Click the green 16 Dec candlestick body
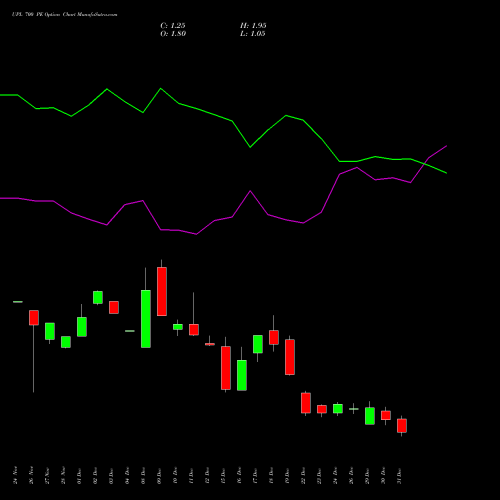The image size is (500, 500). (x=242, y=375)
